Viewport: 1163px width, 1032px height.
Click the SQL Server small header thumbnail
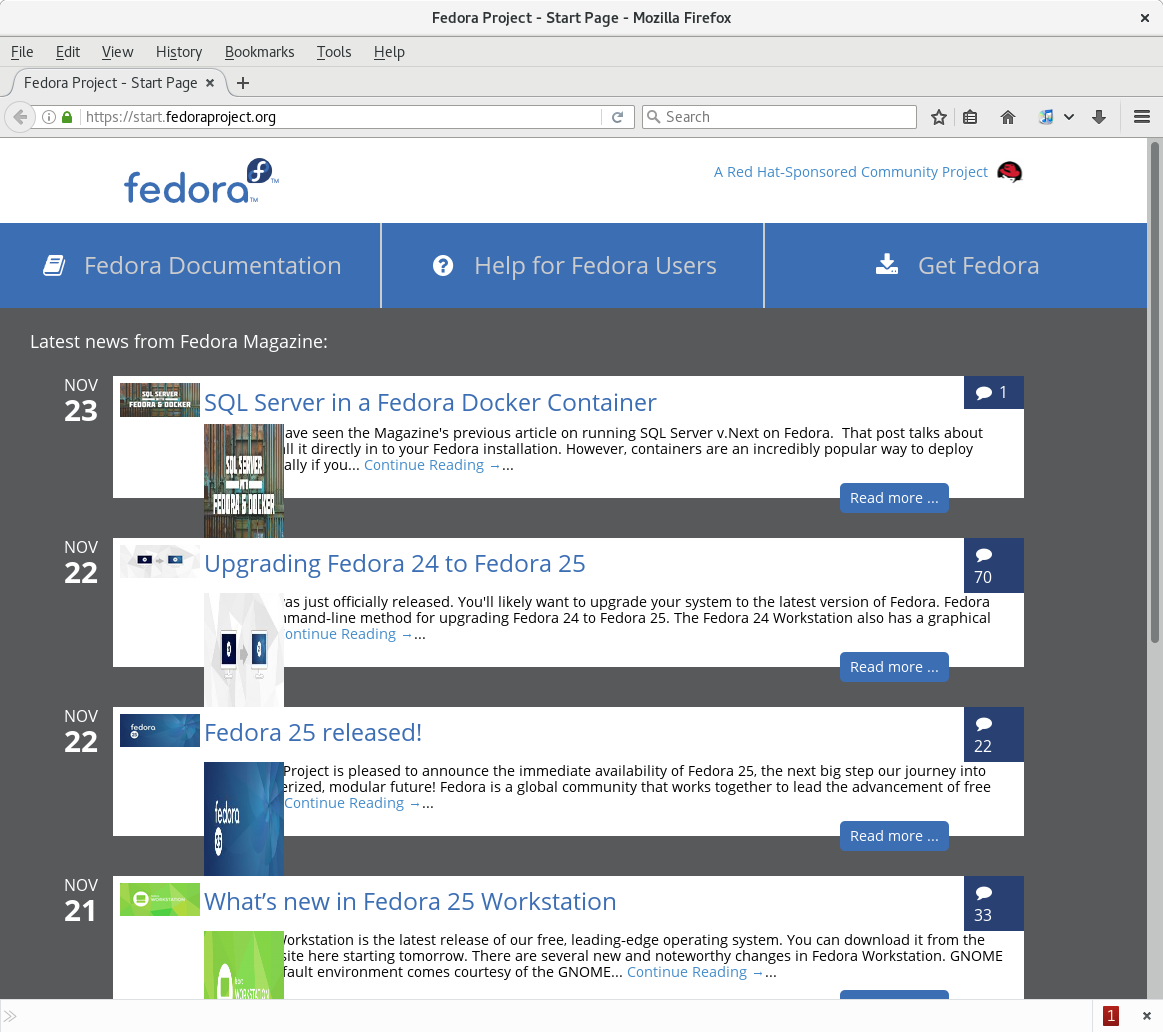(x=160, y=400)
